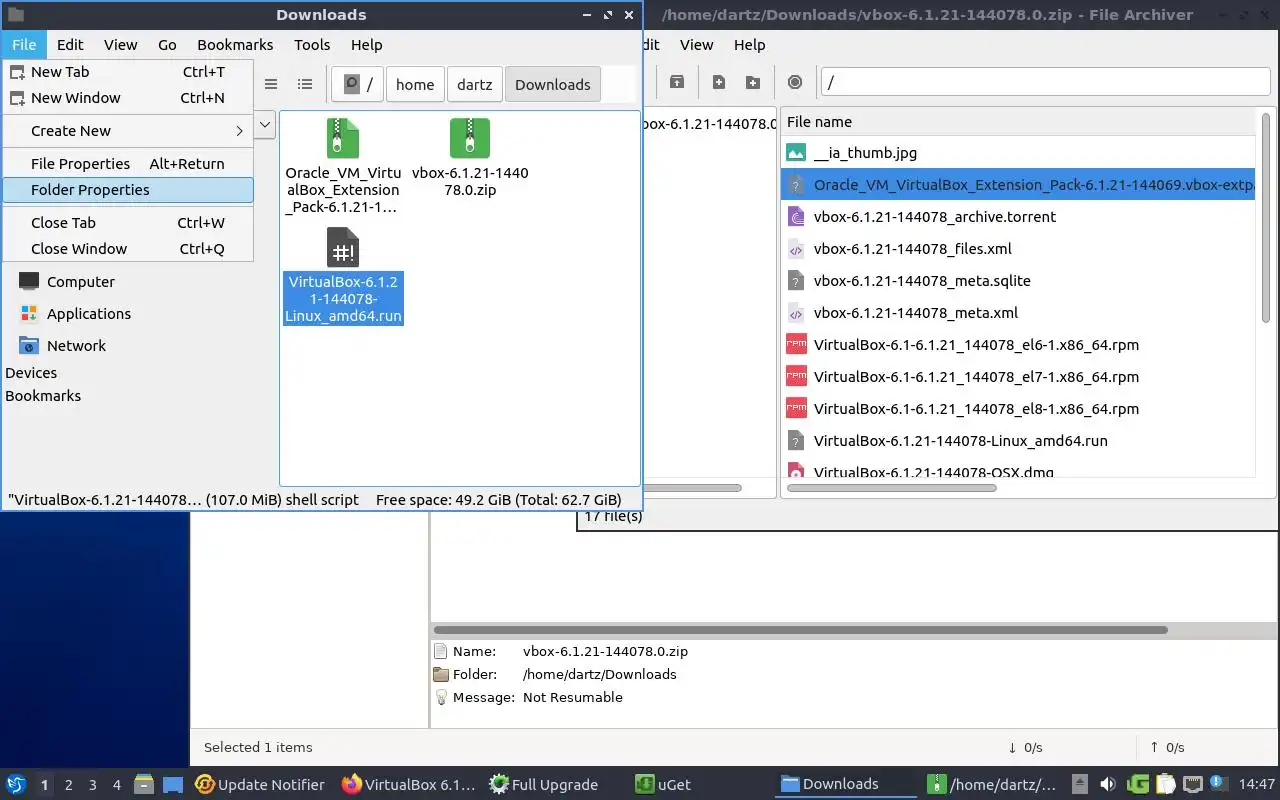
Task: Switch to the Firefox VirtualBox taskbar window
Action: [408, 785]
